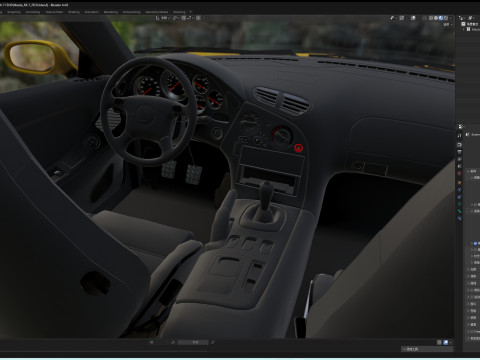
Task: Toggle proportional editing in viewport header
Action: 198,18
